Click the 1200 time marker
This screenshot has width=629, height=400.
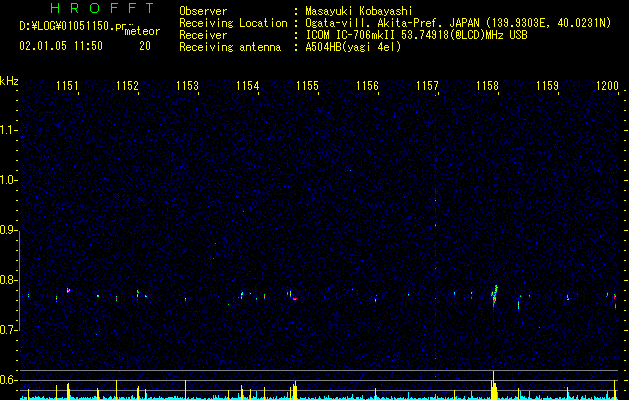[x=607, y=86]
